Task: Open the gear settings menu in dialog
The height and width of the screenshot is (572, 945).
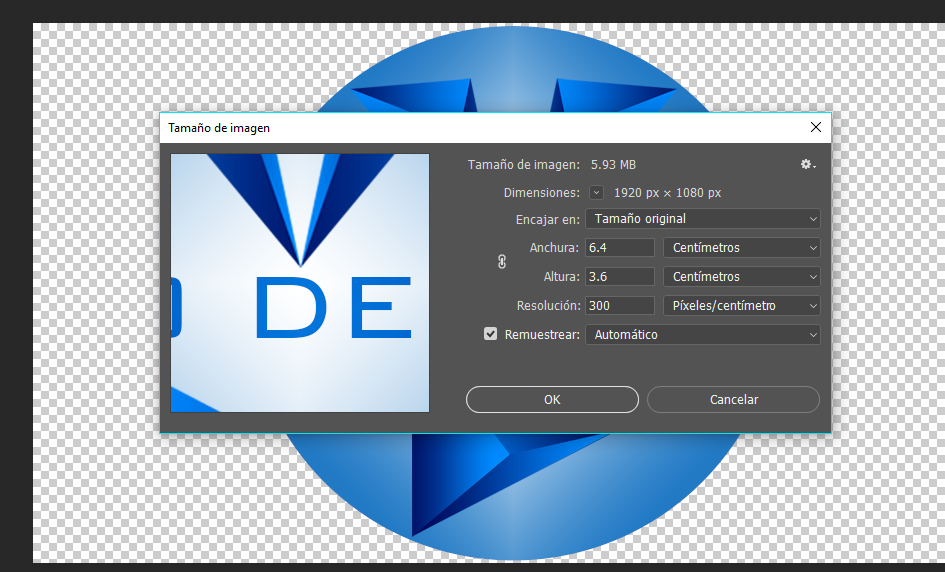Action: point(808,164)
